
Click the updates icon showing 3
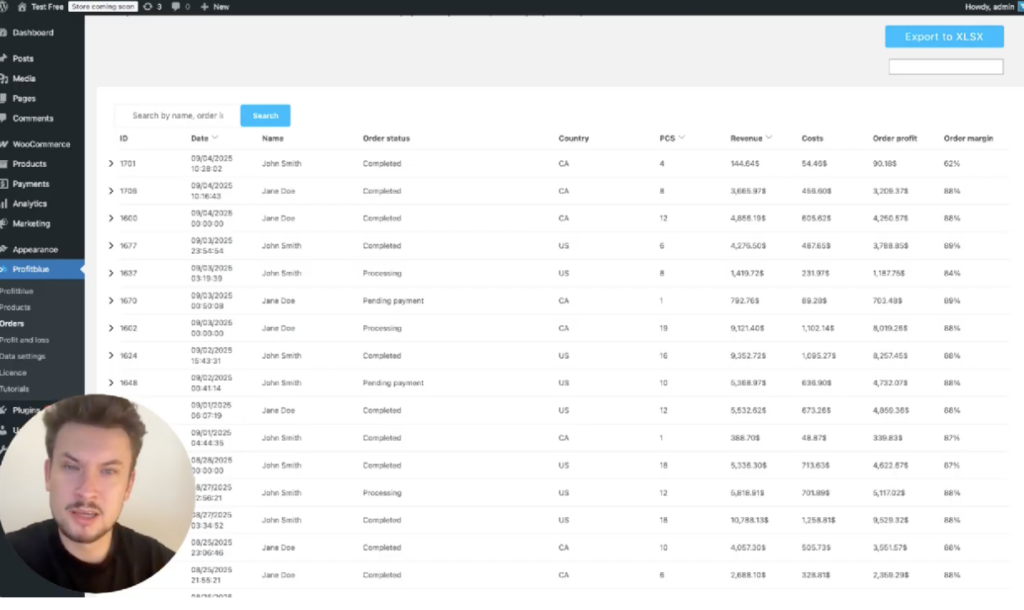pos(148,6)
